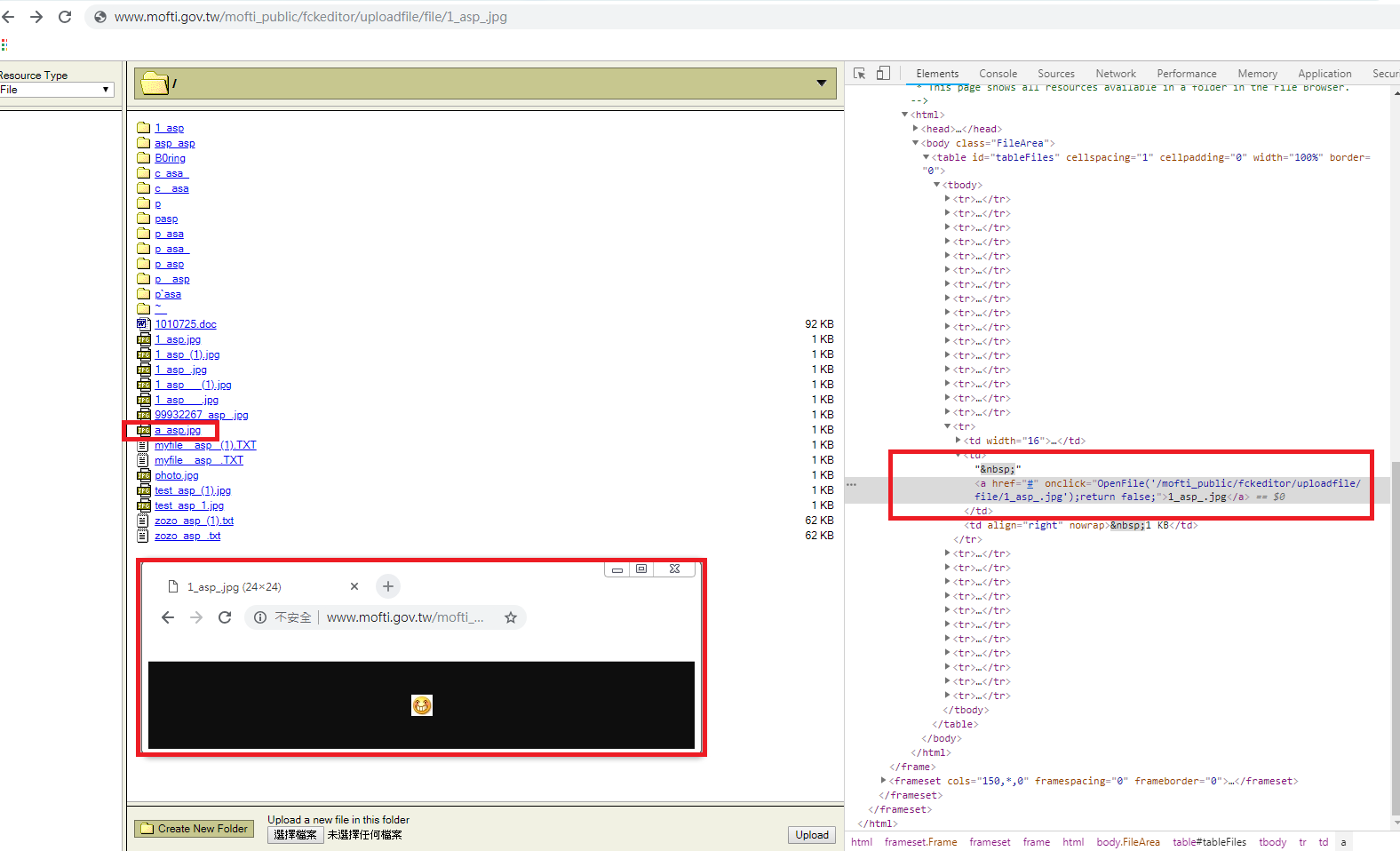
Task: Toggle DevTools device toolbar icon
Action: coord(883,73)
